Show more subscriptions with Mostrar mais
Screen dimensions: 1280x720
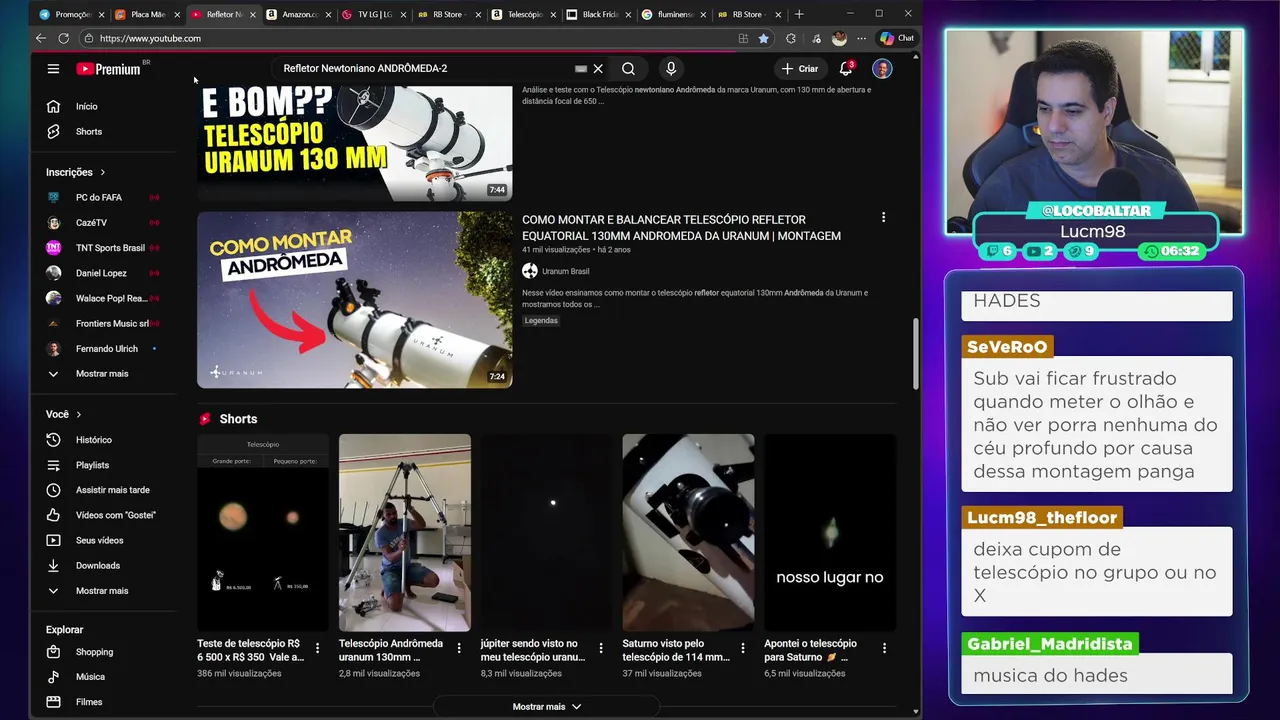click(101, 373)
